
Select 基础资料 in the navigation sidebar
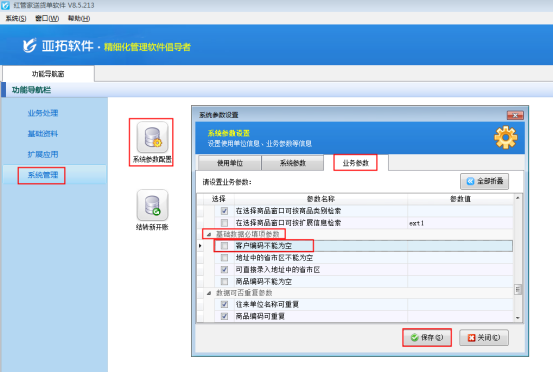point(42,134)
